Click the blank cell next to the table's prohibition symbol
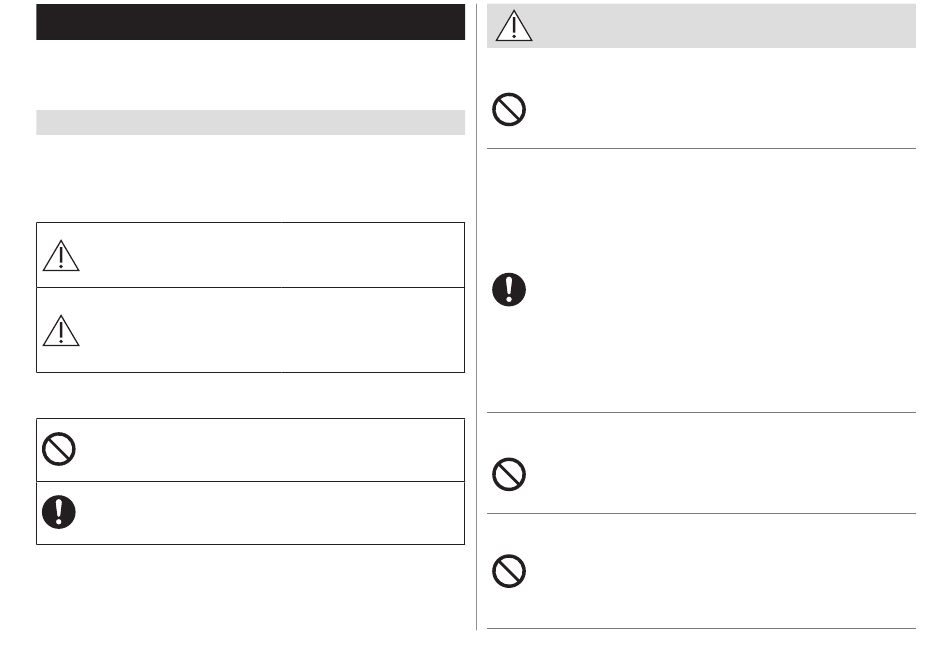This screenshot has width=950, height=655. [273, 450]
